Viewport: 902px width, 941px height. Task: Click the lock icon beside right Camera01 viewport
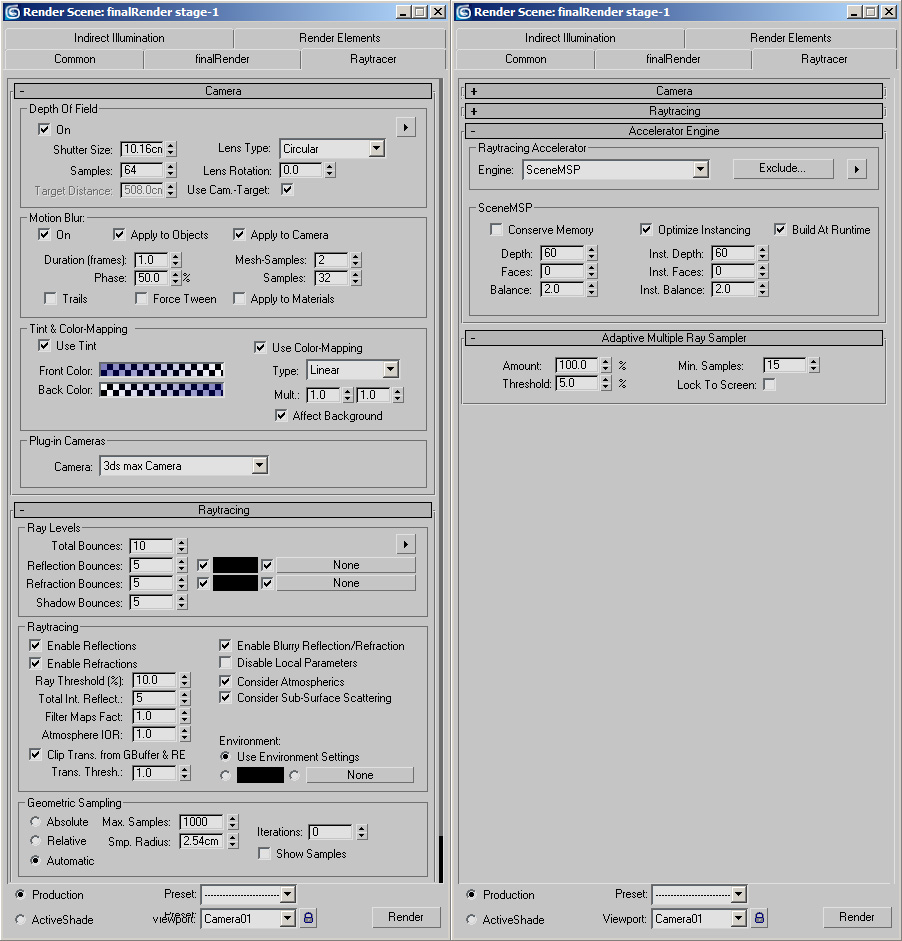pyautogui.click(x=759, y=917)
